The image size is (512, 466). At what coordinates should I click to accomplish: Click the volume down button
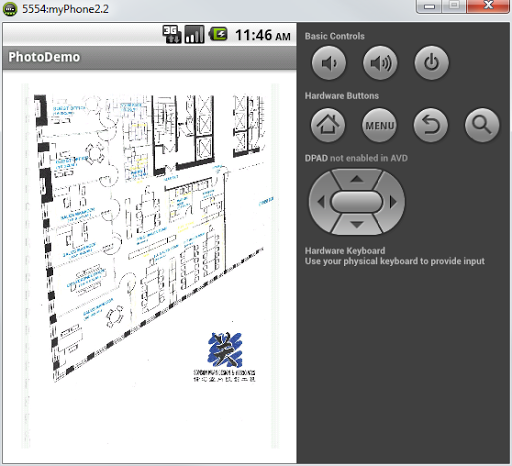329,63
